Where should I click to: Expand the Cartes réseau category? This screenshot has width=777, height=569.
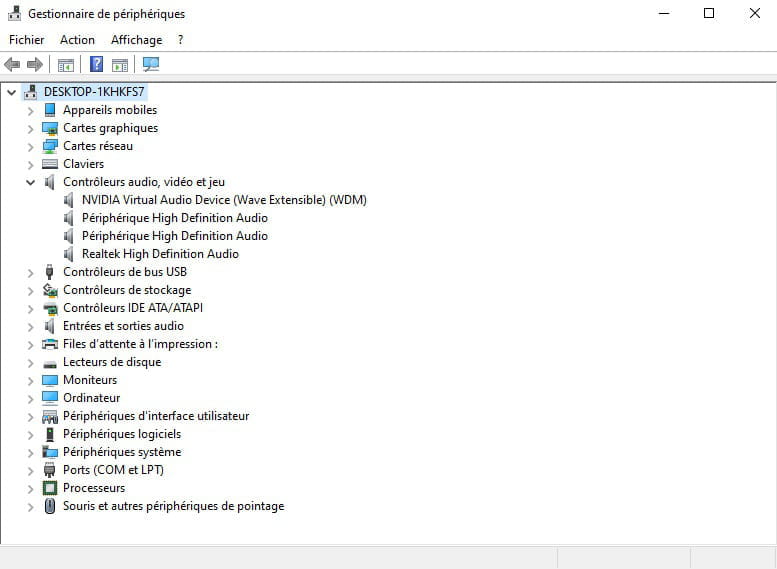[x=31, y=147]
